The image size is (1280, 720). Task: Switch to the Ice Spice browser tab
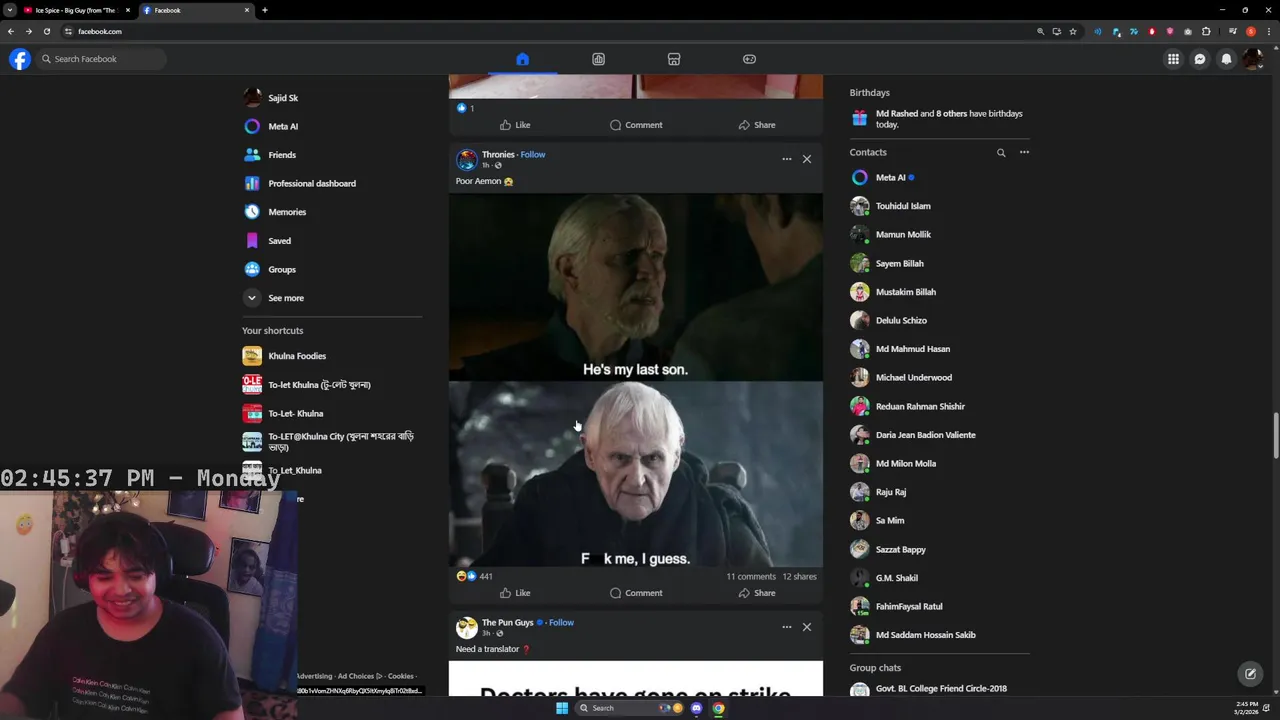[x=76, y=10]
